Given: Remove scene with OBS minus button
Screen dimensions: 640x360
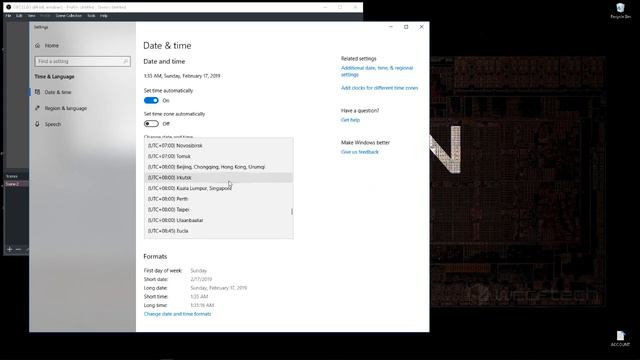Looking at the screenshot, I should (x=18, y=249).
